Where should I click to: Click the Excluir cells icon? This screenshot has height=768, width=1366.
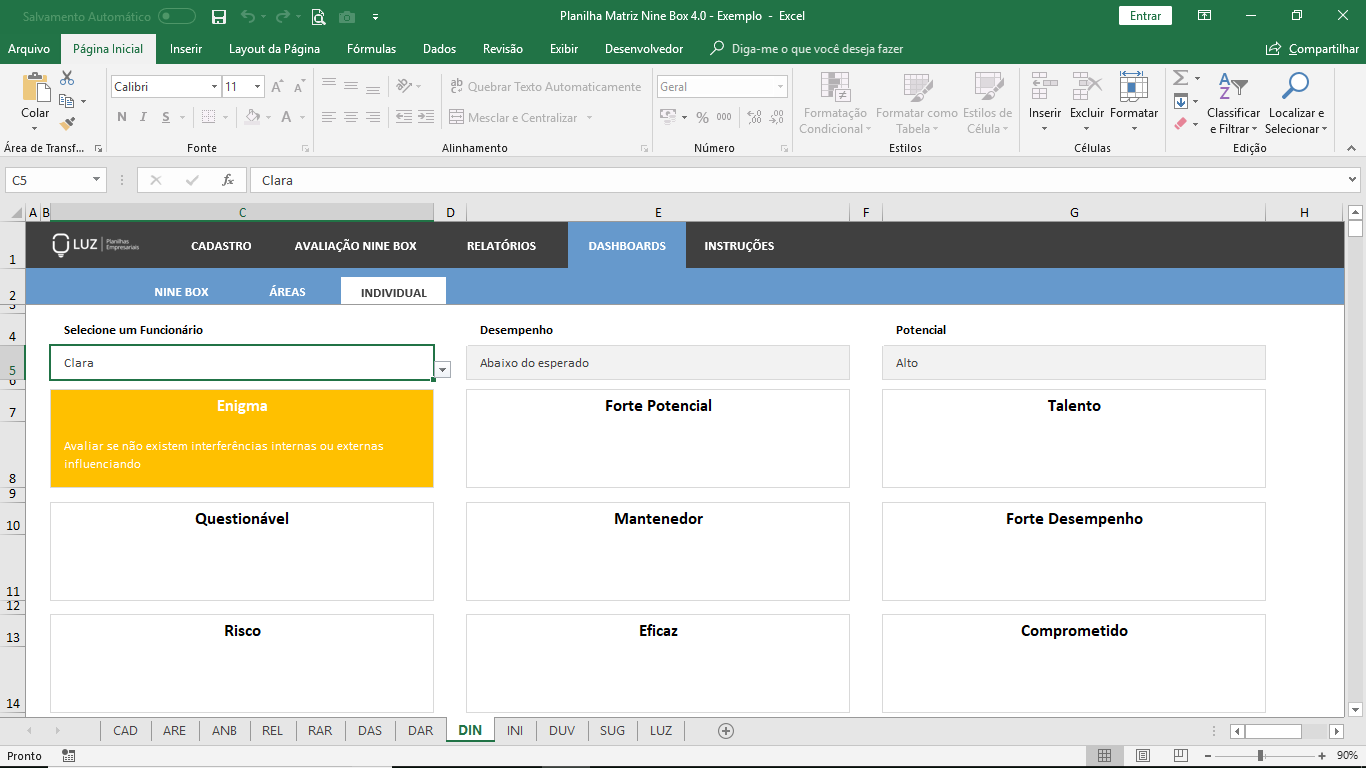pyautogui.click(x=1087, y=87)
